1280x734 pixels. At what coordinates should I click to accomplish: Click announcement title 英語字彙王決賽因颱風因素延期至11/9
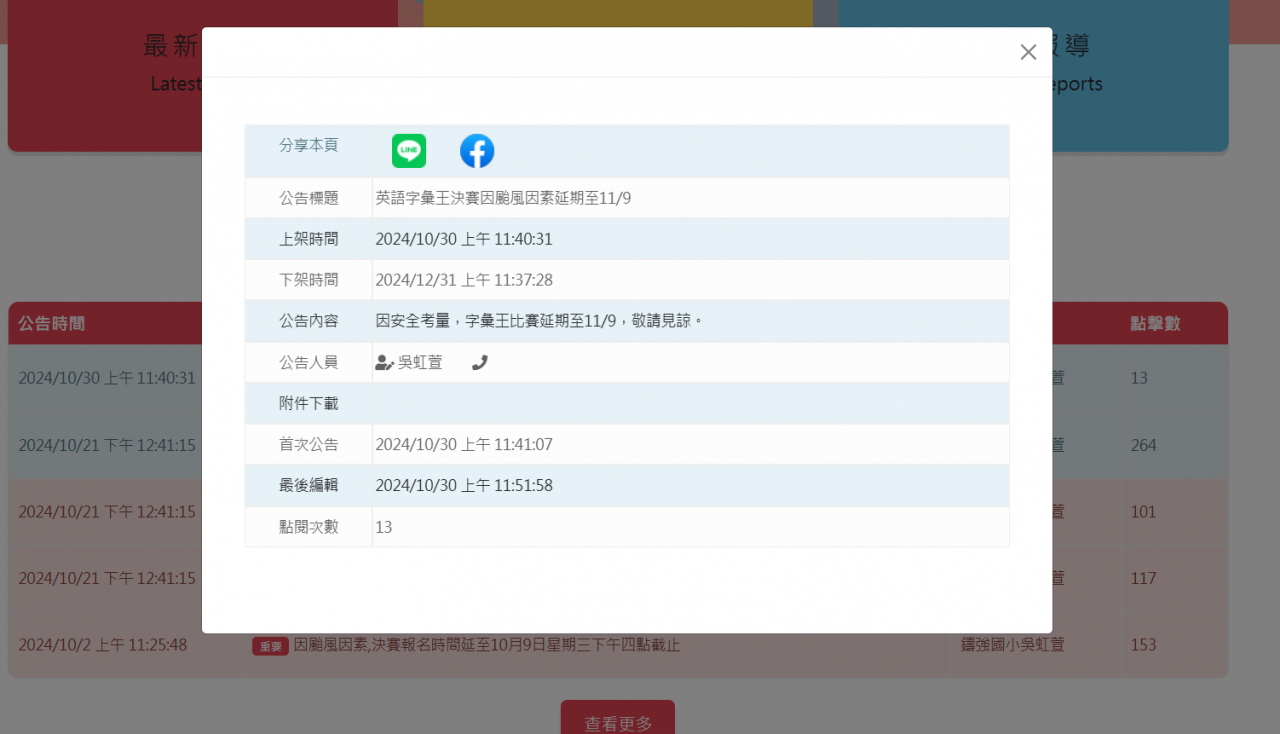(503, 198)
